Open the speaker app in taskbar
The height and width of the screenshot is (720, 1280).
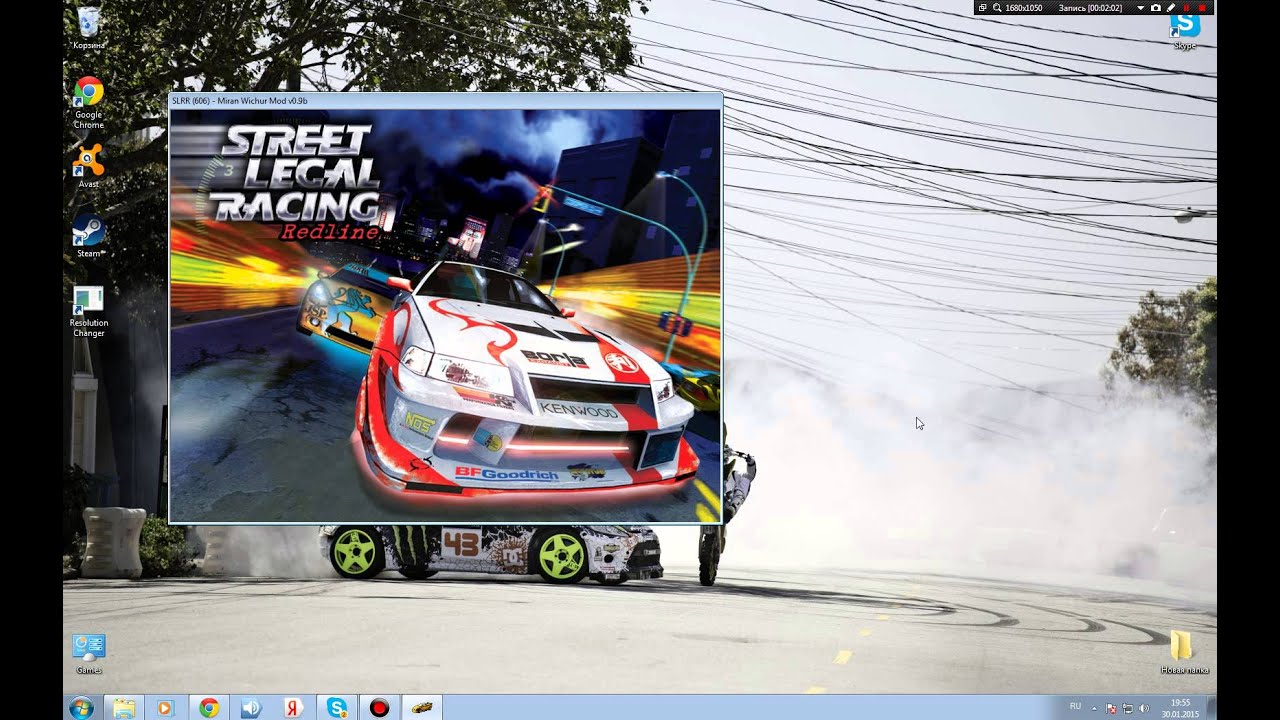[x=251, y=708]
